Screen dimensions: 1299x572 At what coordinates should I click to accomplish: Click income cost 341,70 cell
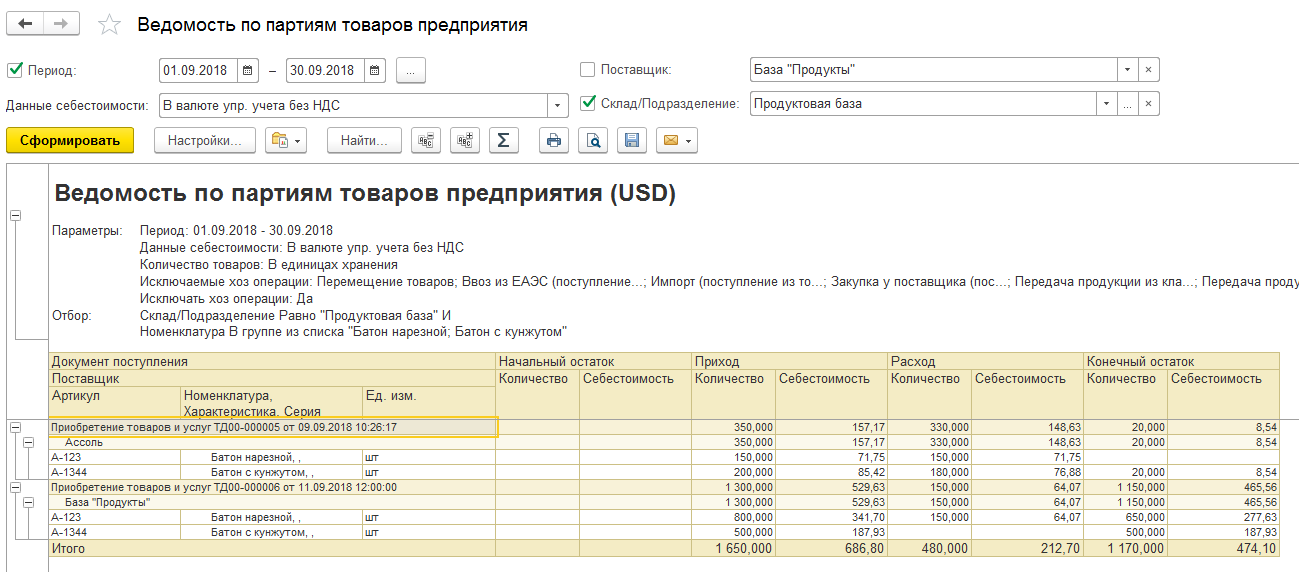(832, 517)
